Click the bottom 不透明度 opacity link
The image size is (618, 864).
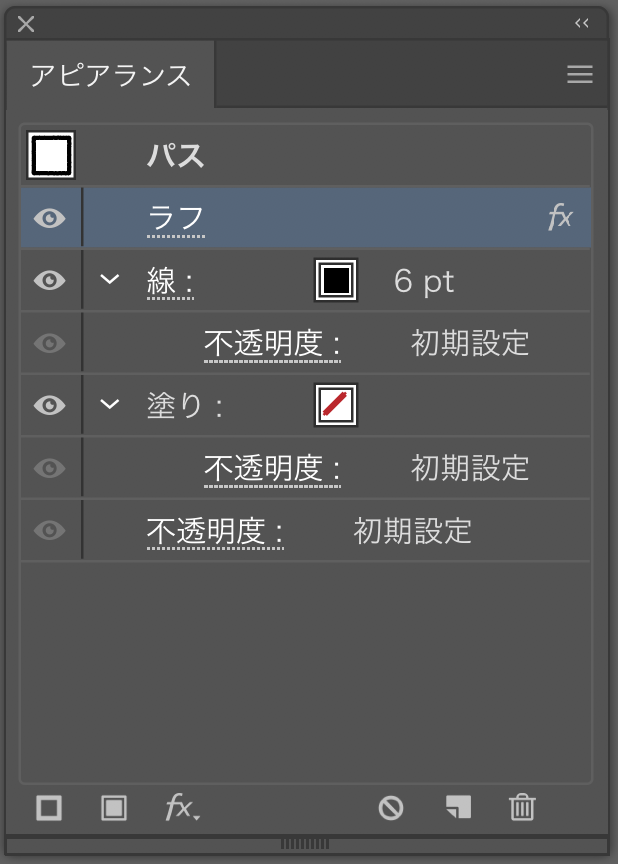pyautogui.click(x=215, y=532)
